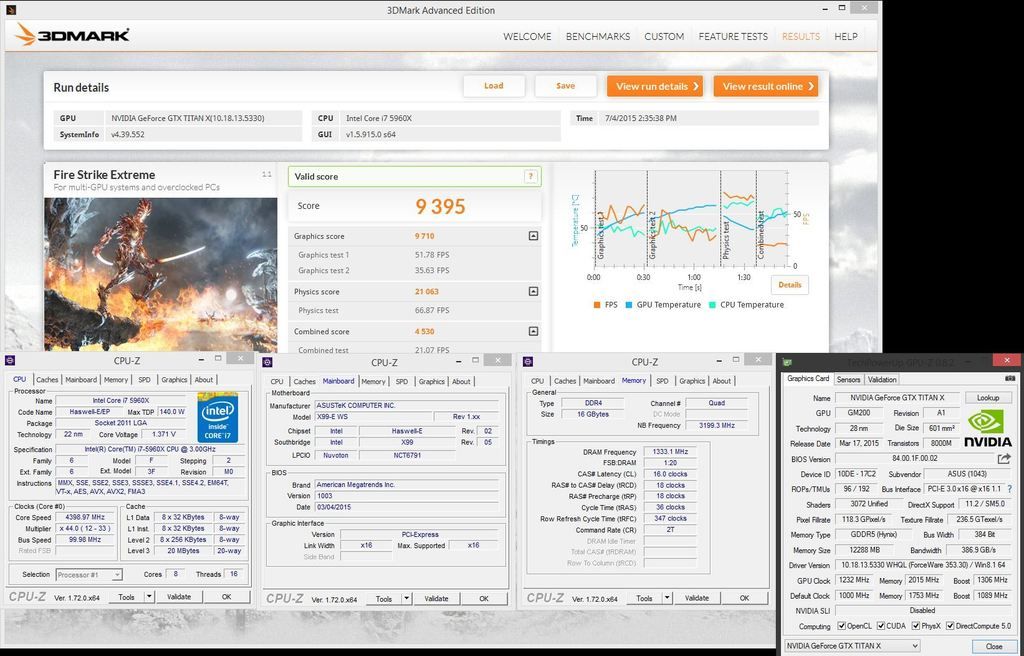Screen dimensions: 1024x656
Task: Click the GPU-Z title bar app icon
Action: 788,362
